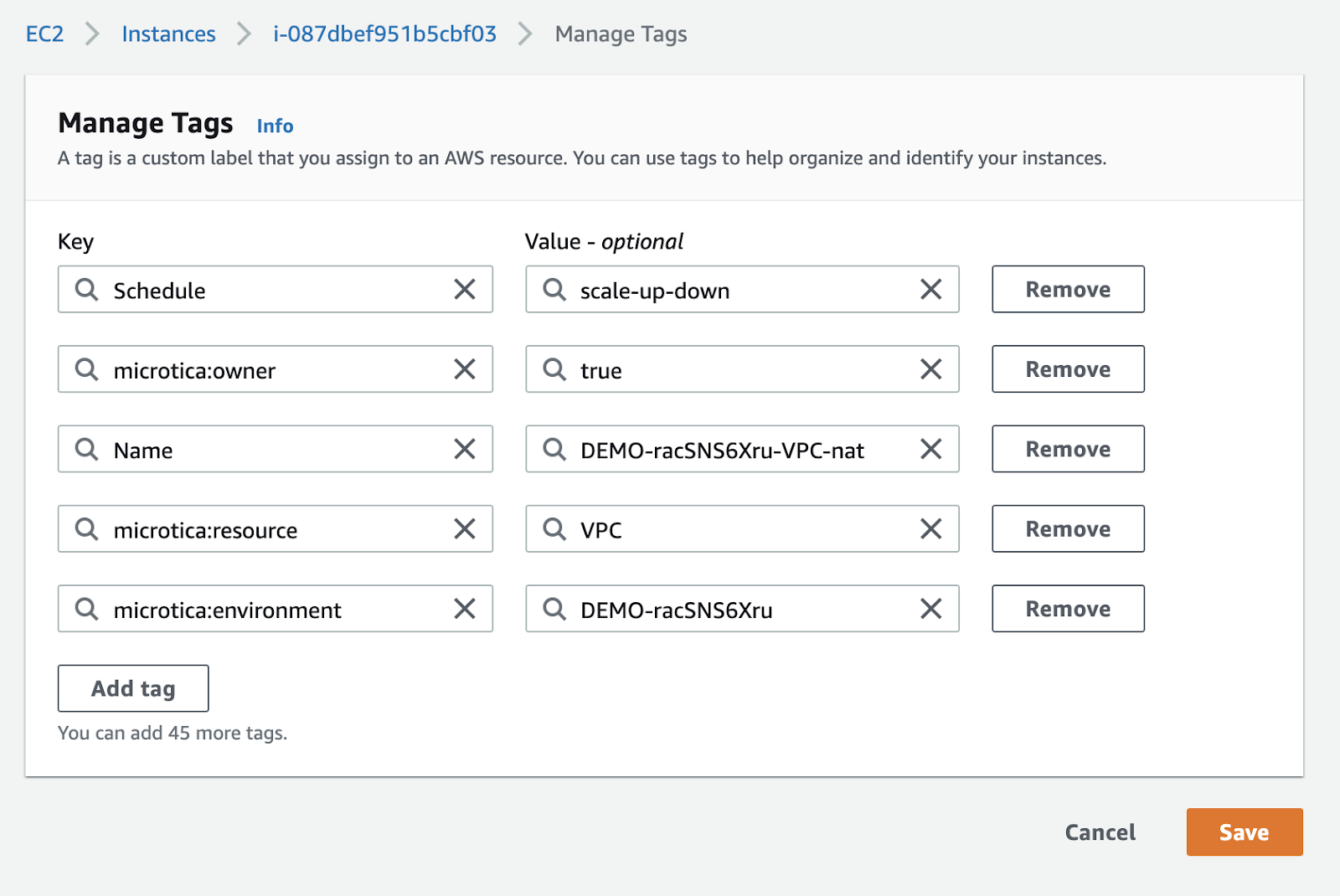This screenshot has height=896, width=1340.
Task: Clear the true value field
Action: click(x=930, y=369)
